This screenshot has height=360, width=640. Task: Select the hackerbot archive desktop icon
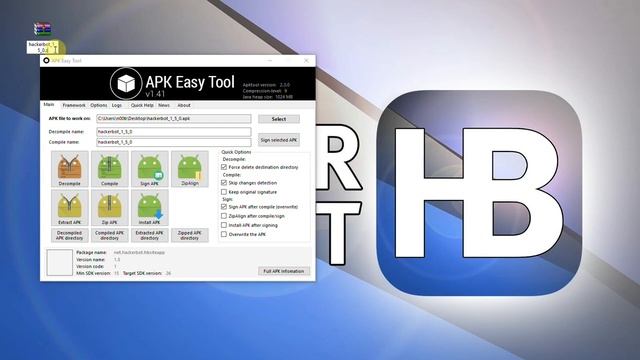[42, 29]
